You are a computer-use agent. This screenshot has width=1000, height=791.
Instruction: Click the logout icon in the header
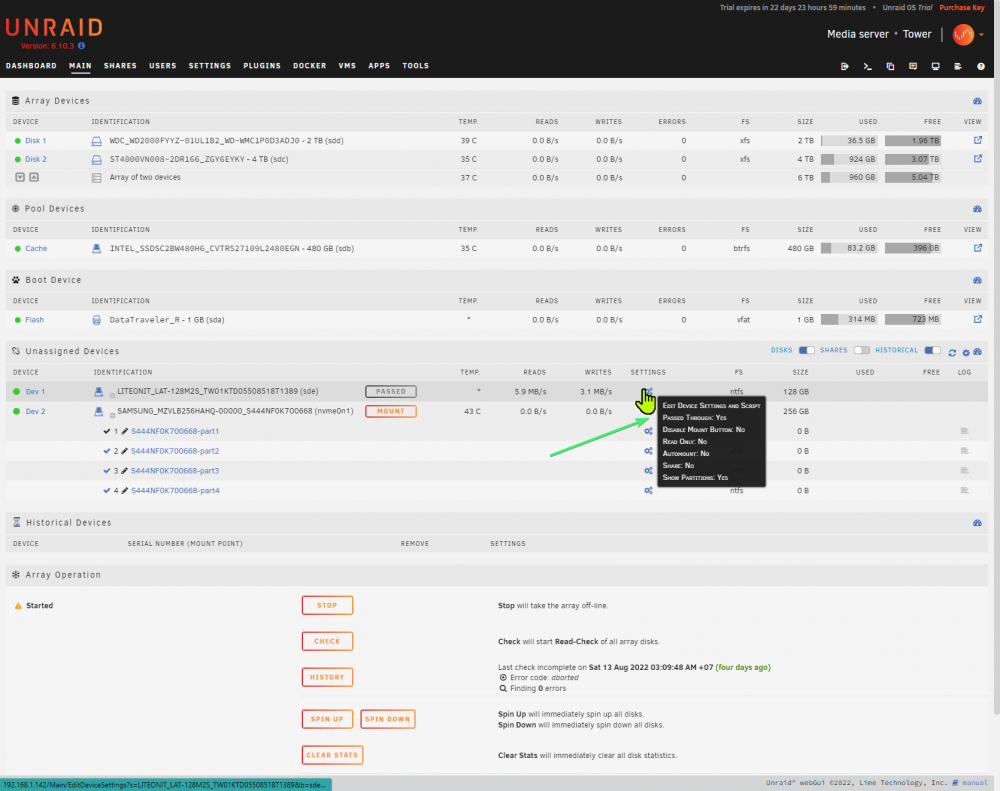pyautogui.click(x=844, y=66)
